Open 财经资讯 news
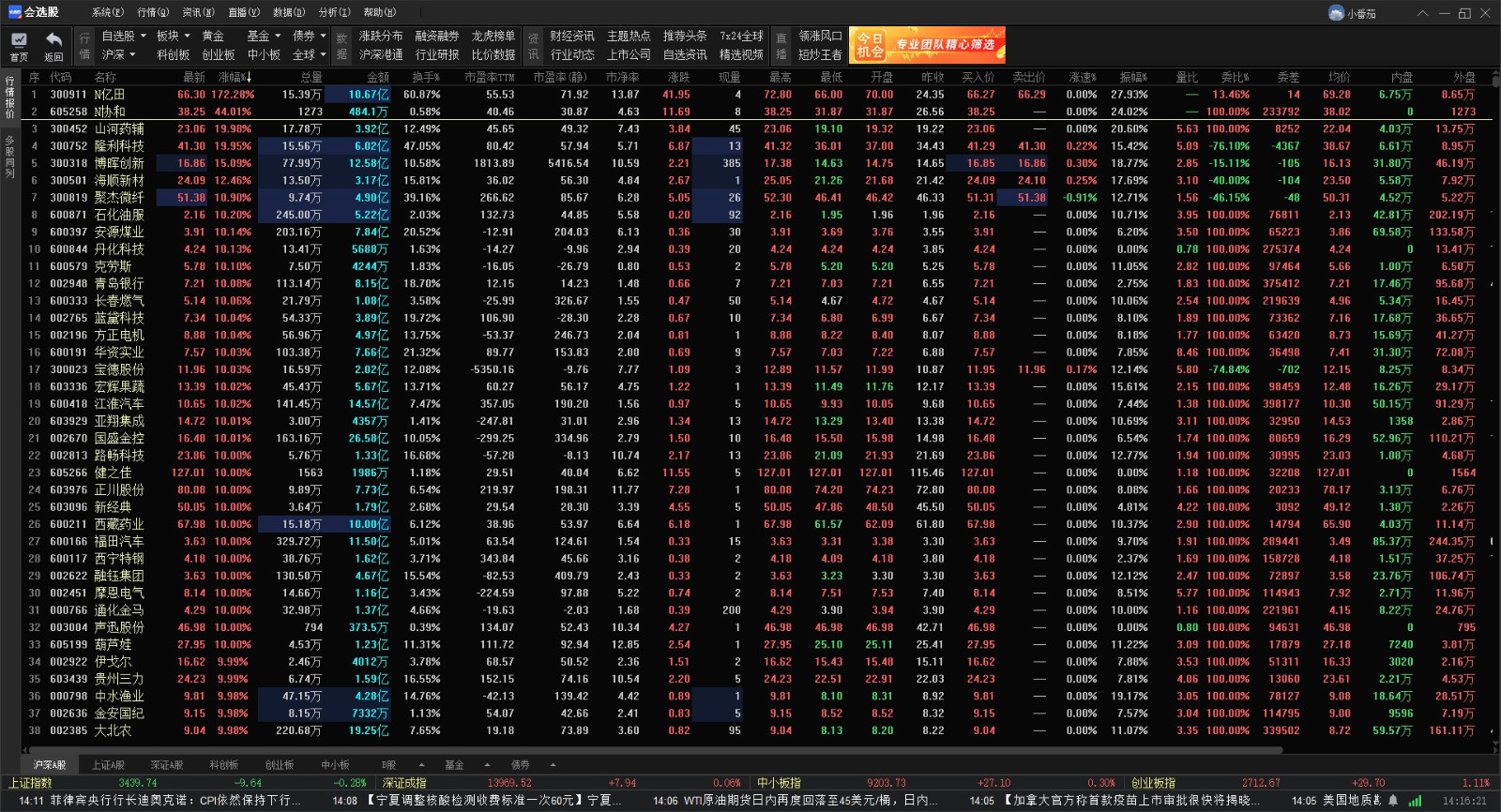Viewport: 1501px width, 812px height. 572,36
